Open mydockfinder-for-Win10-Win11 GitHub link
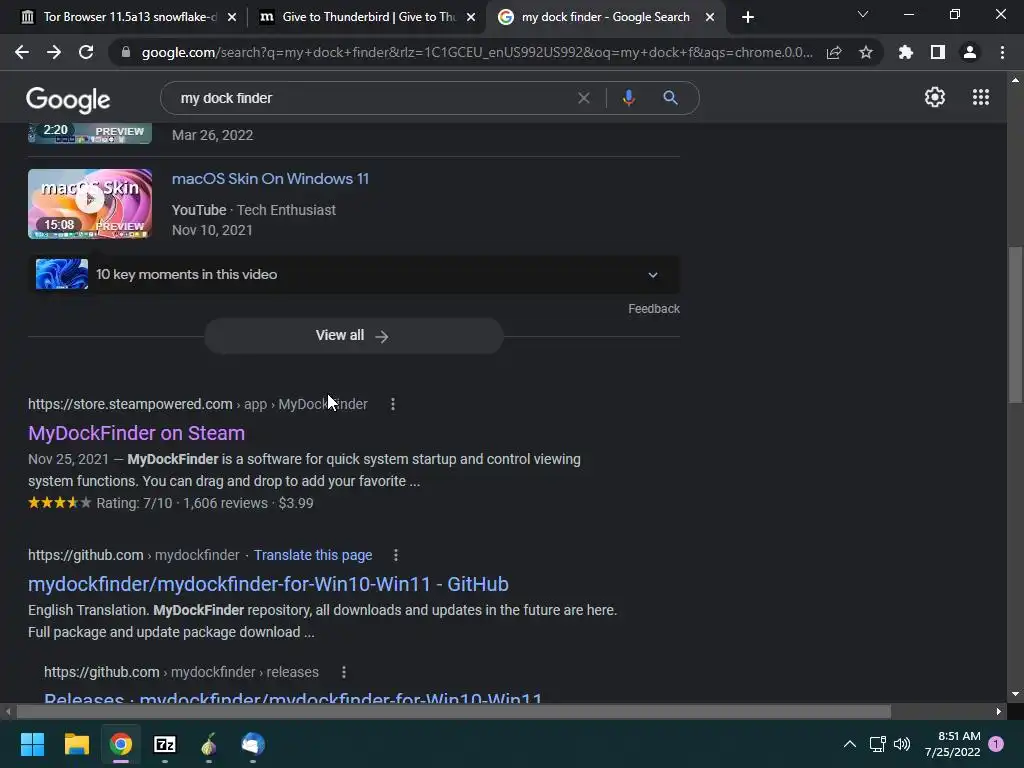1024x768 pixels. tap(268, 584)
